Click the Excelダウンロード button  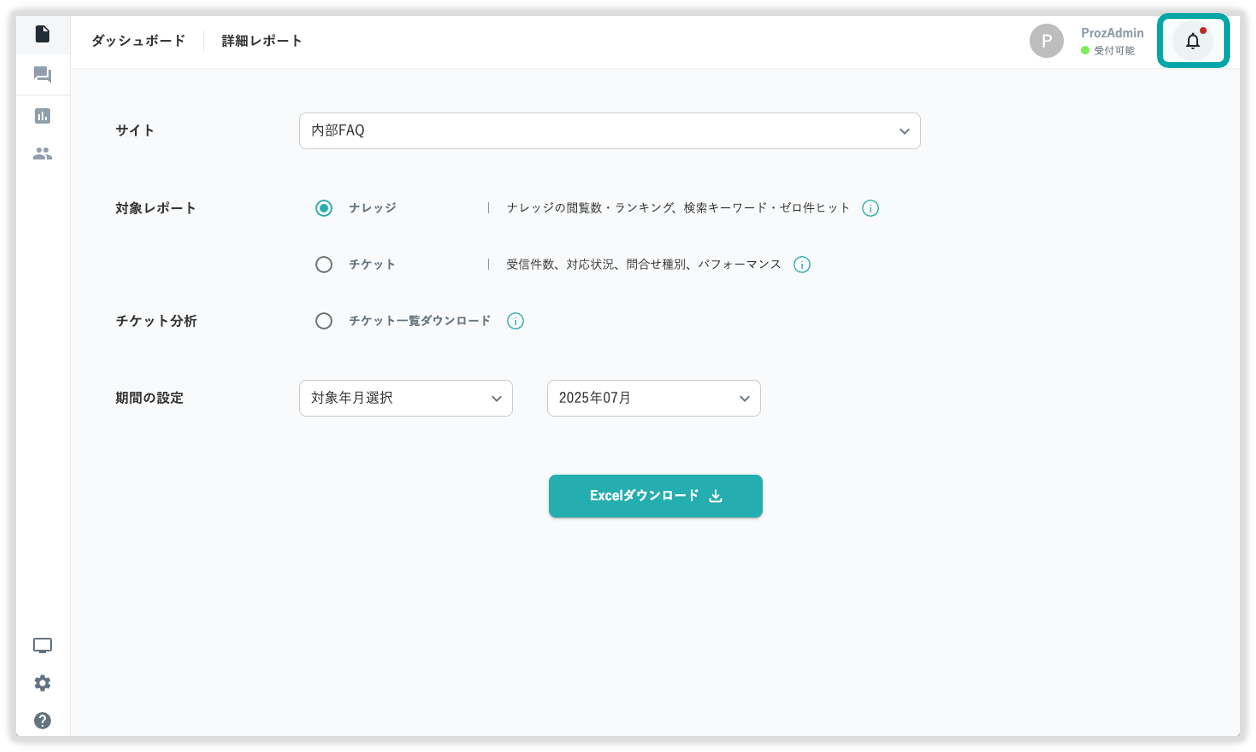[655, 496]
